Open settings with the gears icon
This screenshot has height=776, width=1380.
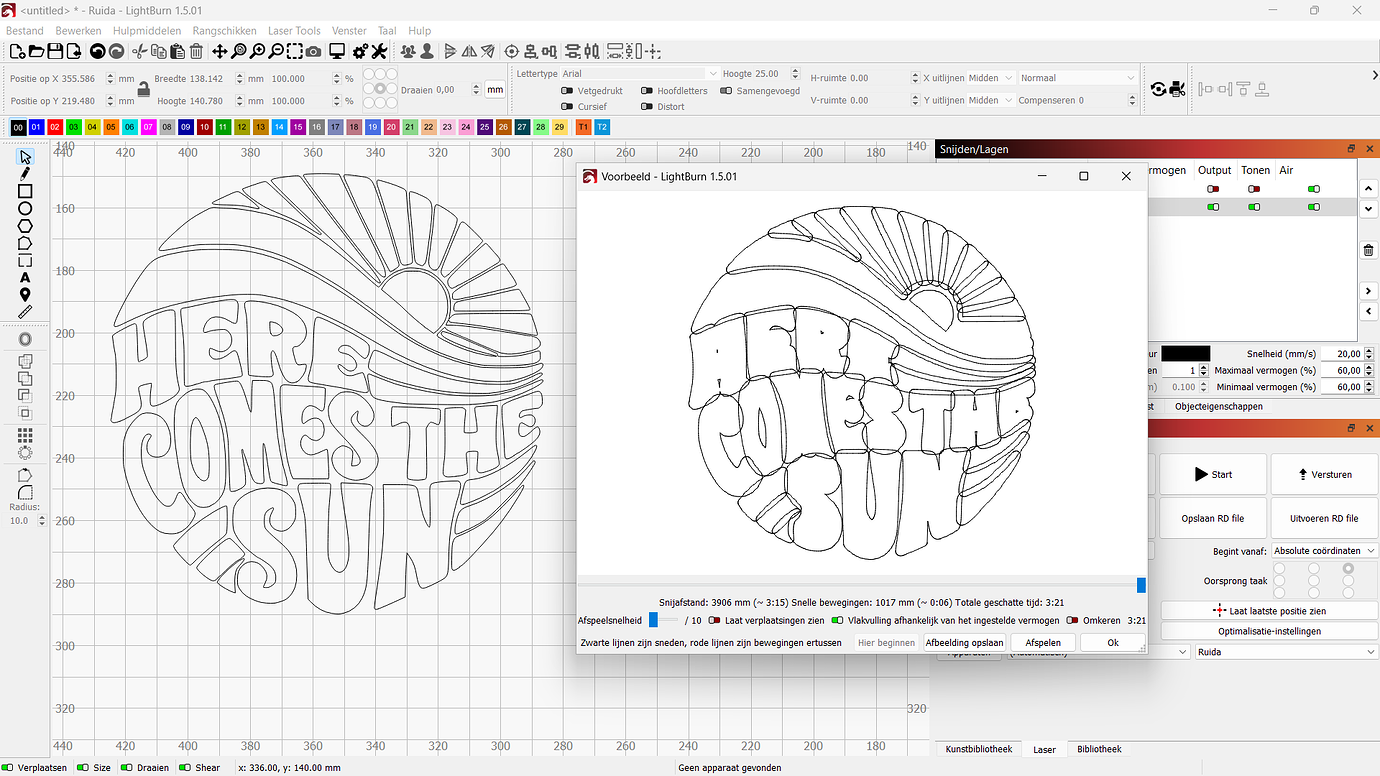tap(360, 51)
